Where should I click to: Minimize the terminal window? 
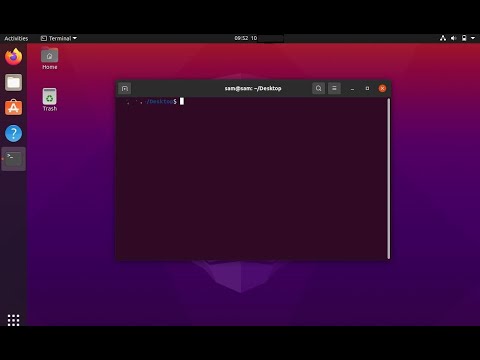[352, 88]
